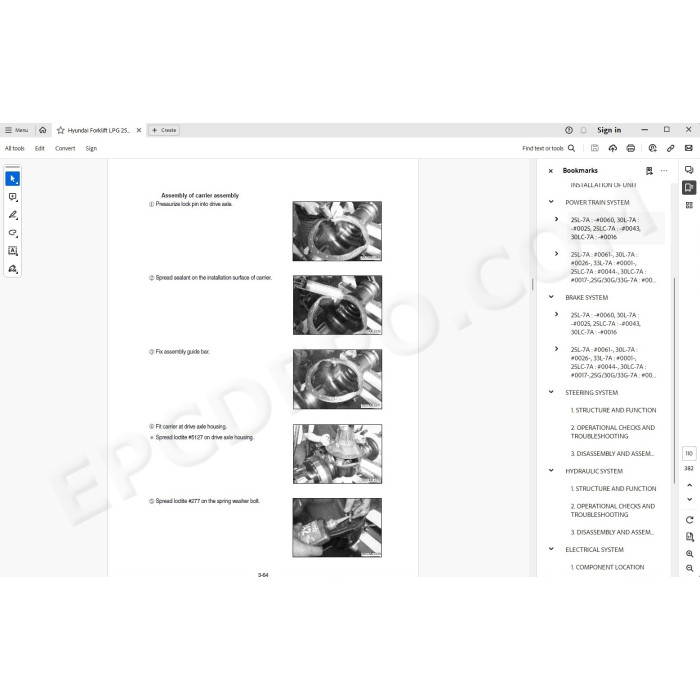Expand second 25L-7A #0061 entry under BRAKE SYSTEM
Image resolution: width=700 pixels, height=700 pixels.
coord(556,349)
